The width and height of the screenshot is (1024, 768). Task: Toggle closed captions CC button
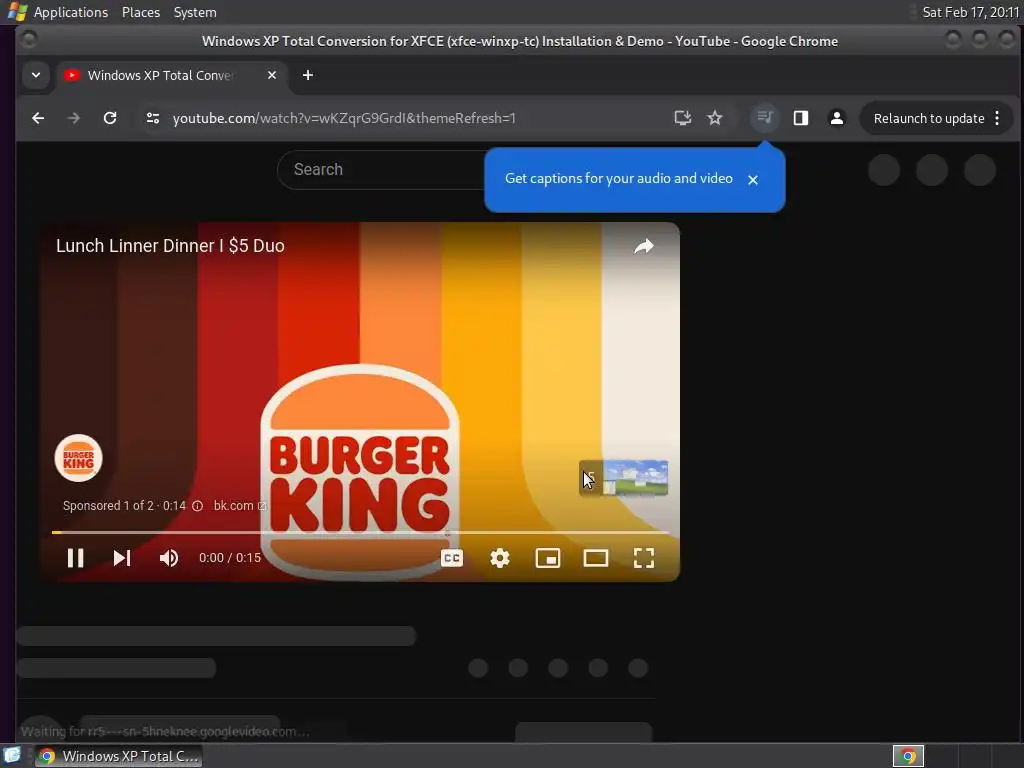tap(452, 558)
